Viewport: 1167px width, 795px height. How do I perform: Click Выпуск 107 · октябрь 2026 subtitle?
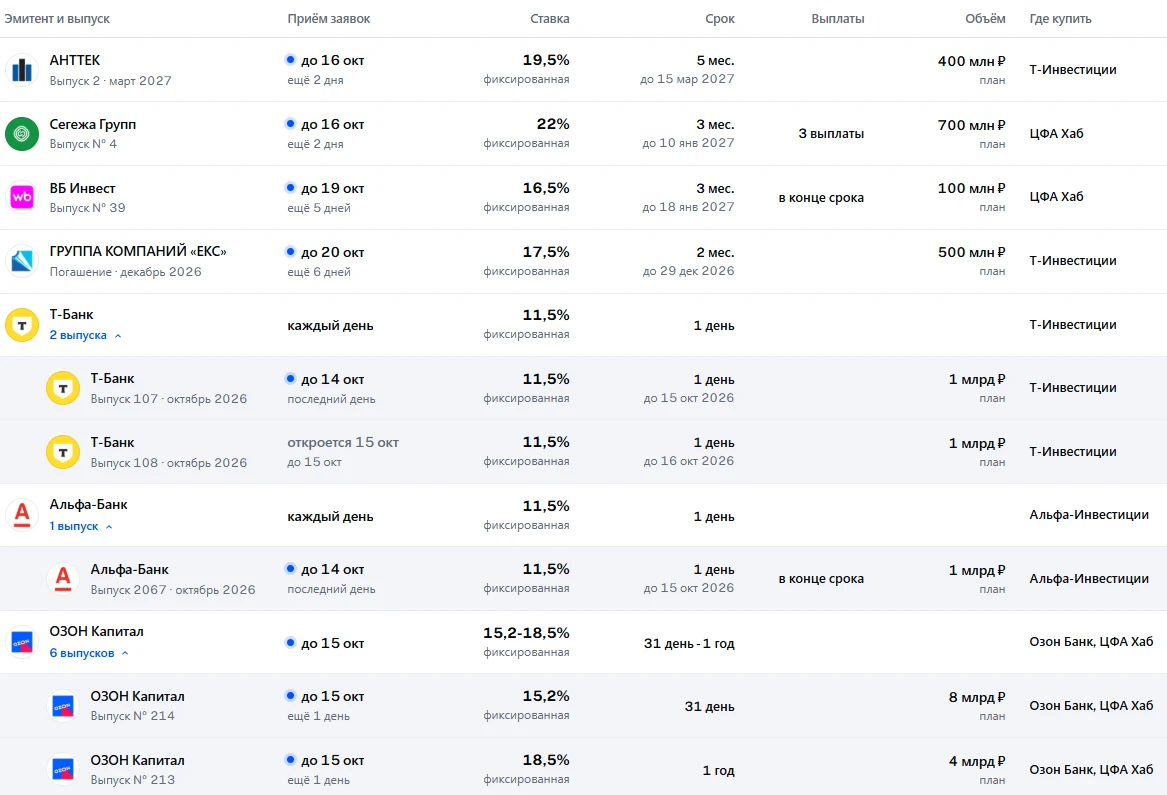tap(169, 399)
